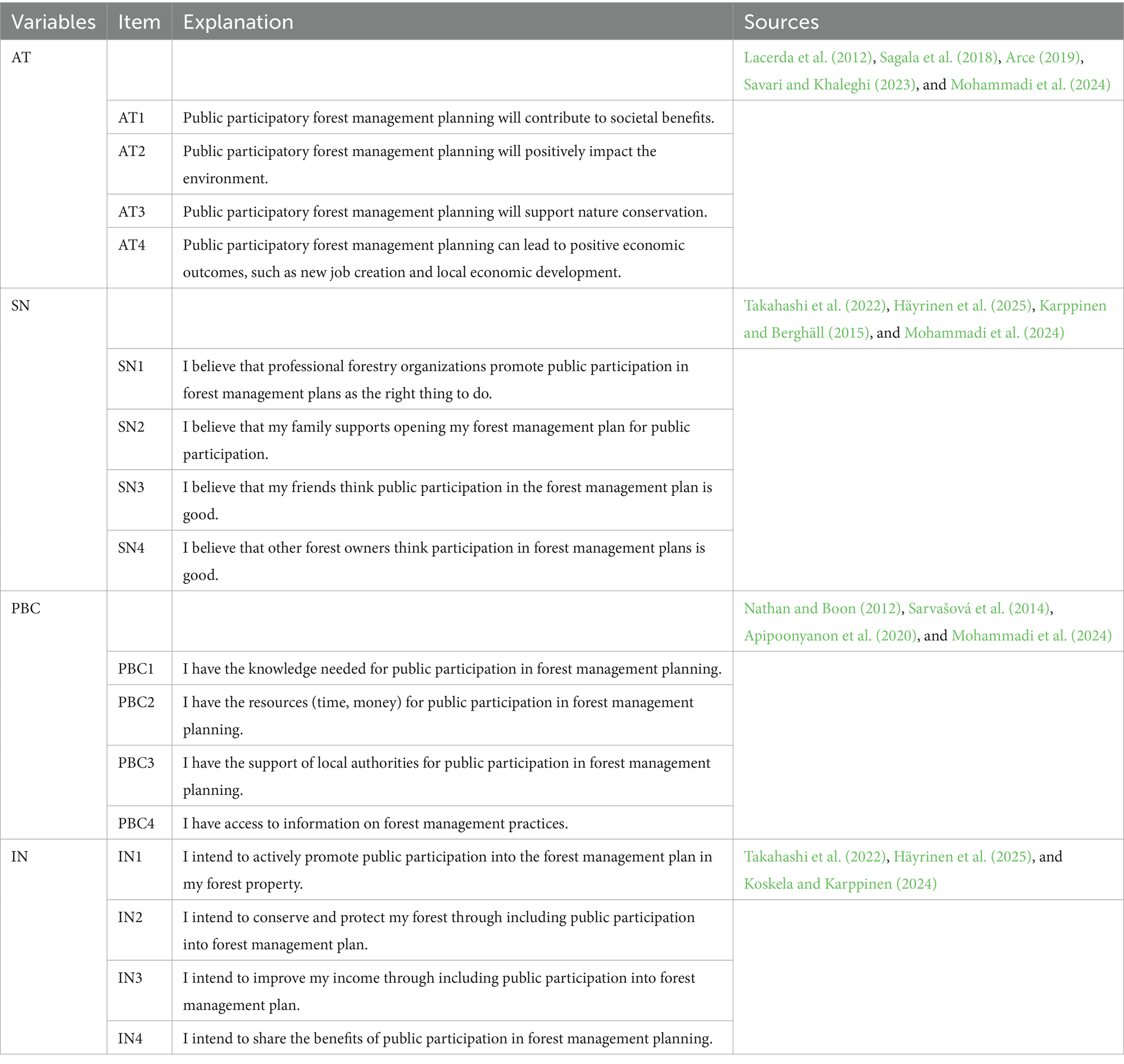Click the Nathan and Boon (2012) citation
This screenshot has width=1124, height=1064.
coord(822,608)
